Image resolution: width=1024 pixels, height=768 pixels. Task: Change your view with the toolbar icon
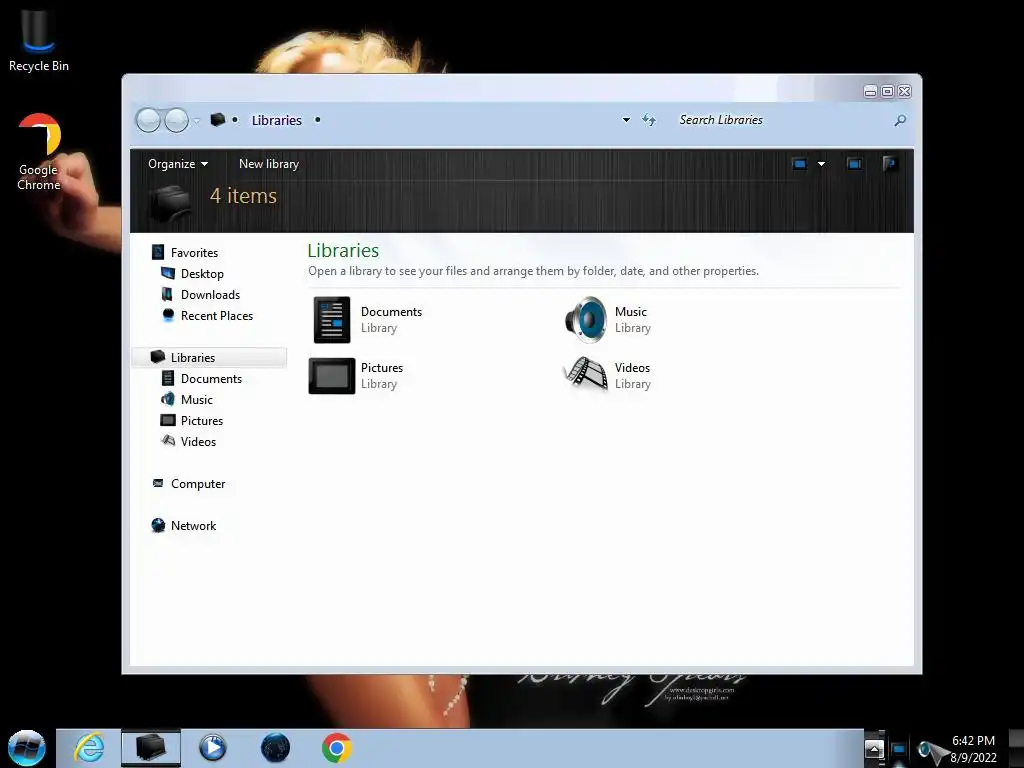click(799, 164)
